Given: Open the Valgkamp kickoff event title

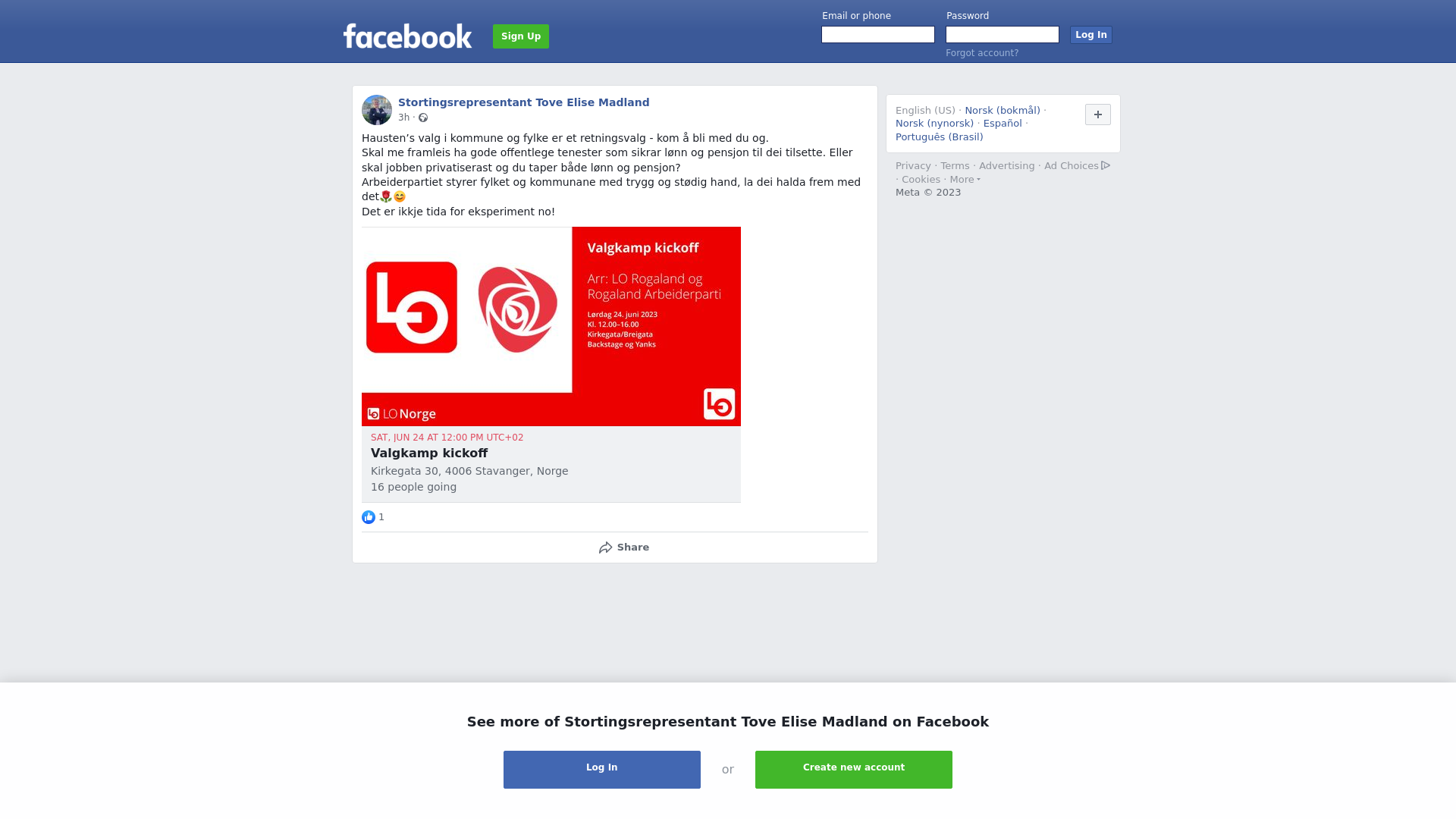Looking at the screenshot, I should point(429,453).
